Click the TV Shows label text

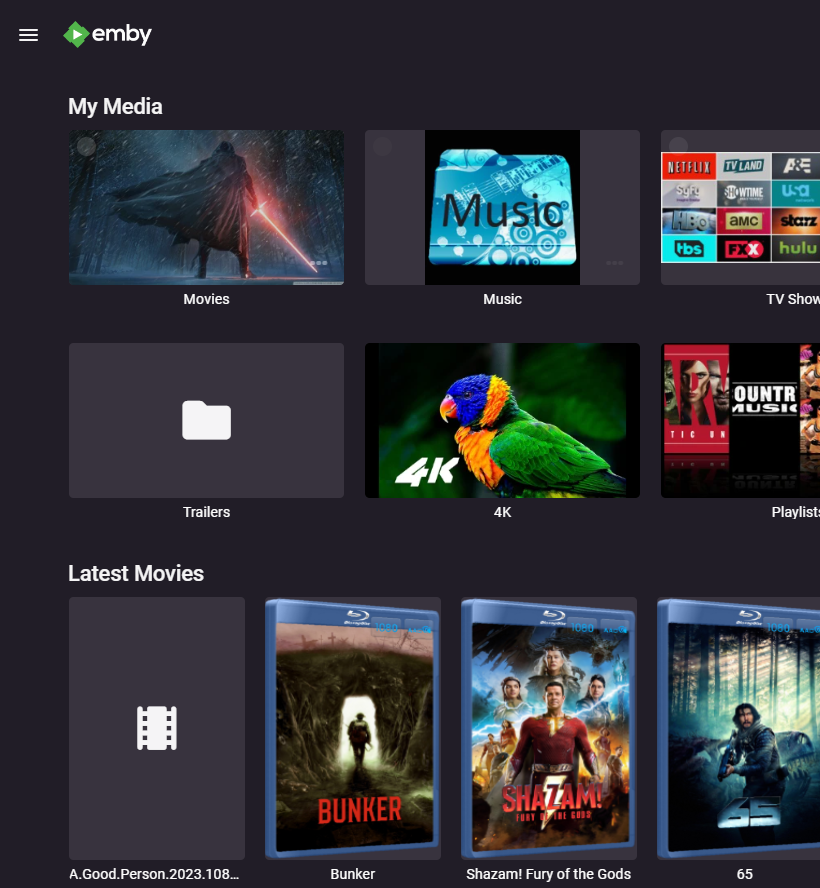coord(793,299)
